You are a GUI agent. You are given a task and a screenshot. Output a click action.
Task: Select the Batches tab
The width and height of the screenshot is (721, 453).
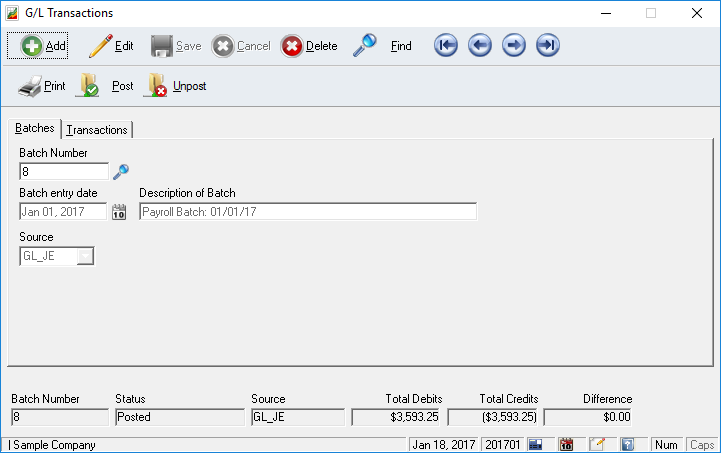[35, 129]
